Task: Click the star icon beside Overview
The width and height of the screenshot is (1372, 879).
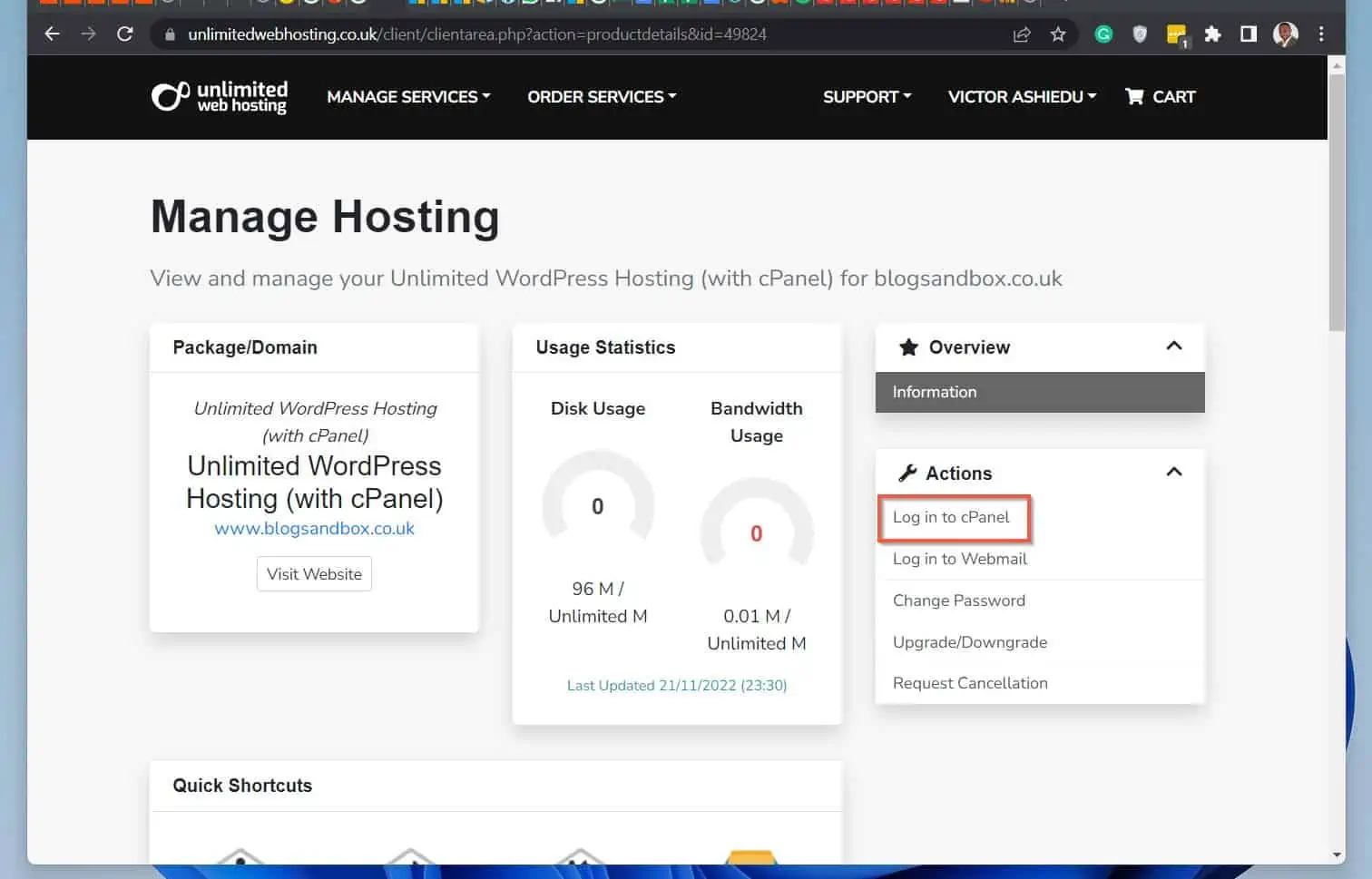Action: click(908, 347)
